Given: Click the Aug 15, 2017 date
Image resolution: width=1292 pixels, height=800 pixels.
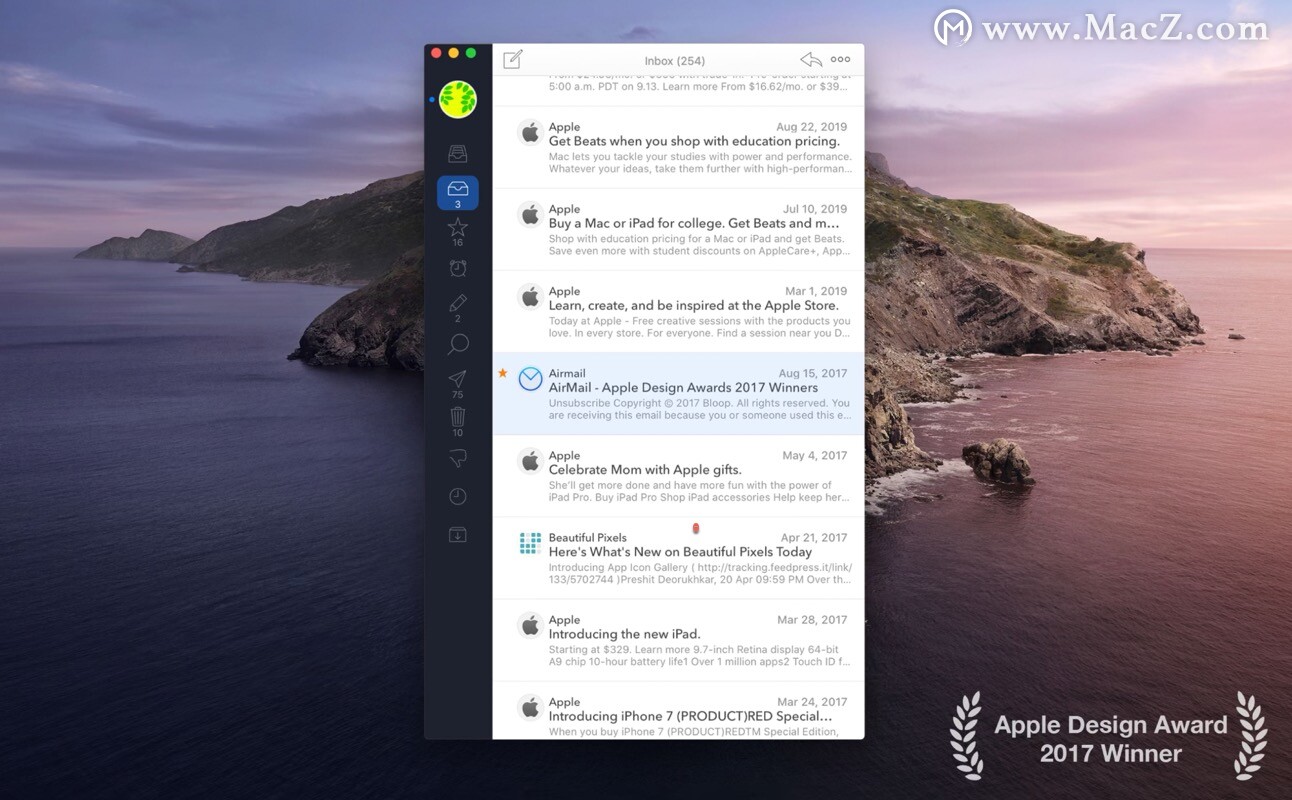Looking at the screenshot, I should (812, 373).
